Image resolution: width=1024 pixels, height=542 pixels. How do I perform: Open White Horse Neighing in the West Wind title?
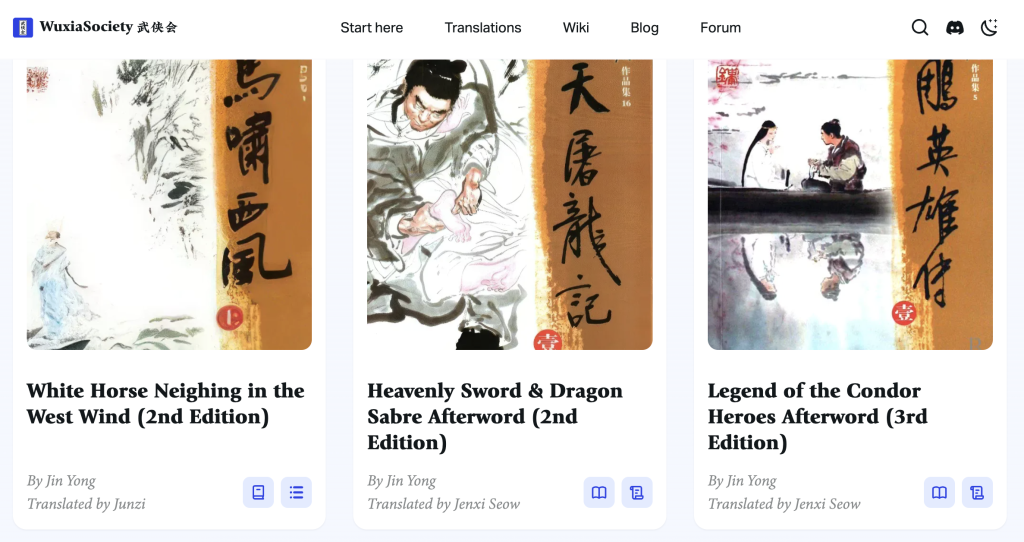(x=165, y=404)
